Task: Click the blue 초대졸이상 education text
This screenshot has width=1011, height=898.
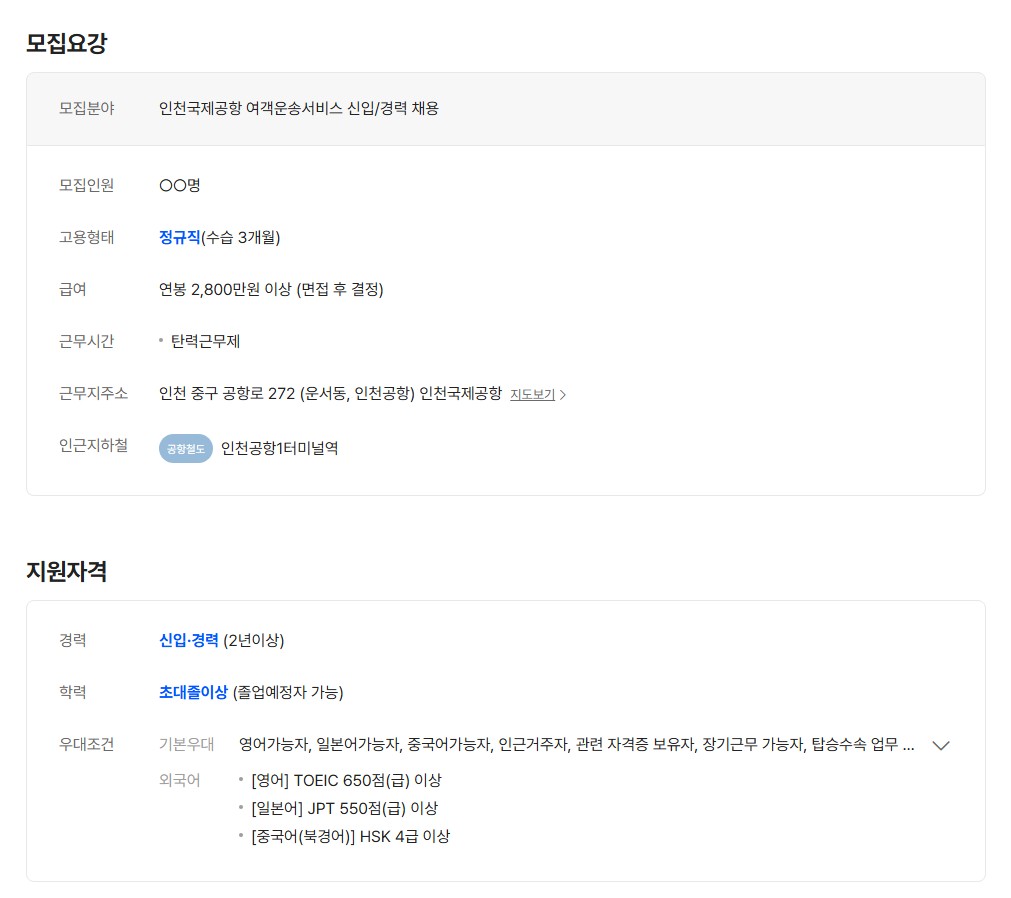Action: pos(193,692)
